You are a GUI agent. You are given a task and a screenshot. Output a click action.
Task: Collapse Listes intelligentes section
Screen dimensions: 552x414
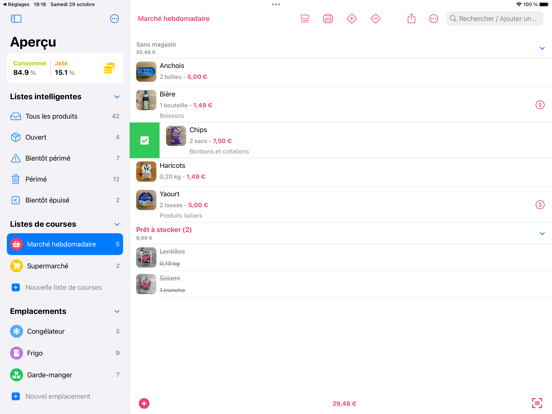tap(117, 97)
